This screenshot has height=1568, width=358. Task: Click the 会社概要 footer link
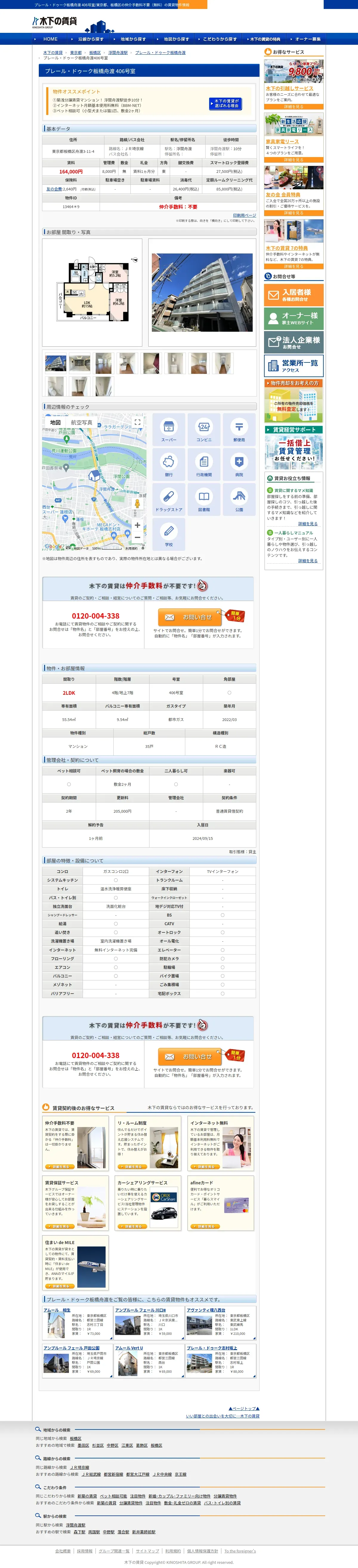point(63,1551)
